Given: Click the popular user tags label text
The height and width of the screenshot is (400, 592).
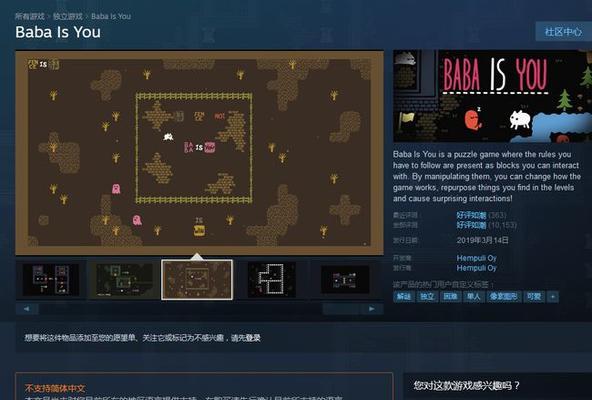Looking at the screenshot, I should pos(443,284).
